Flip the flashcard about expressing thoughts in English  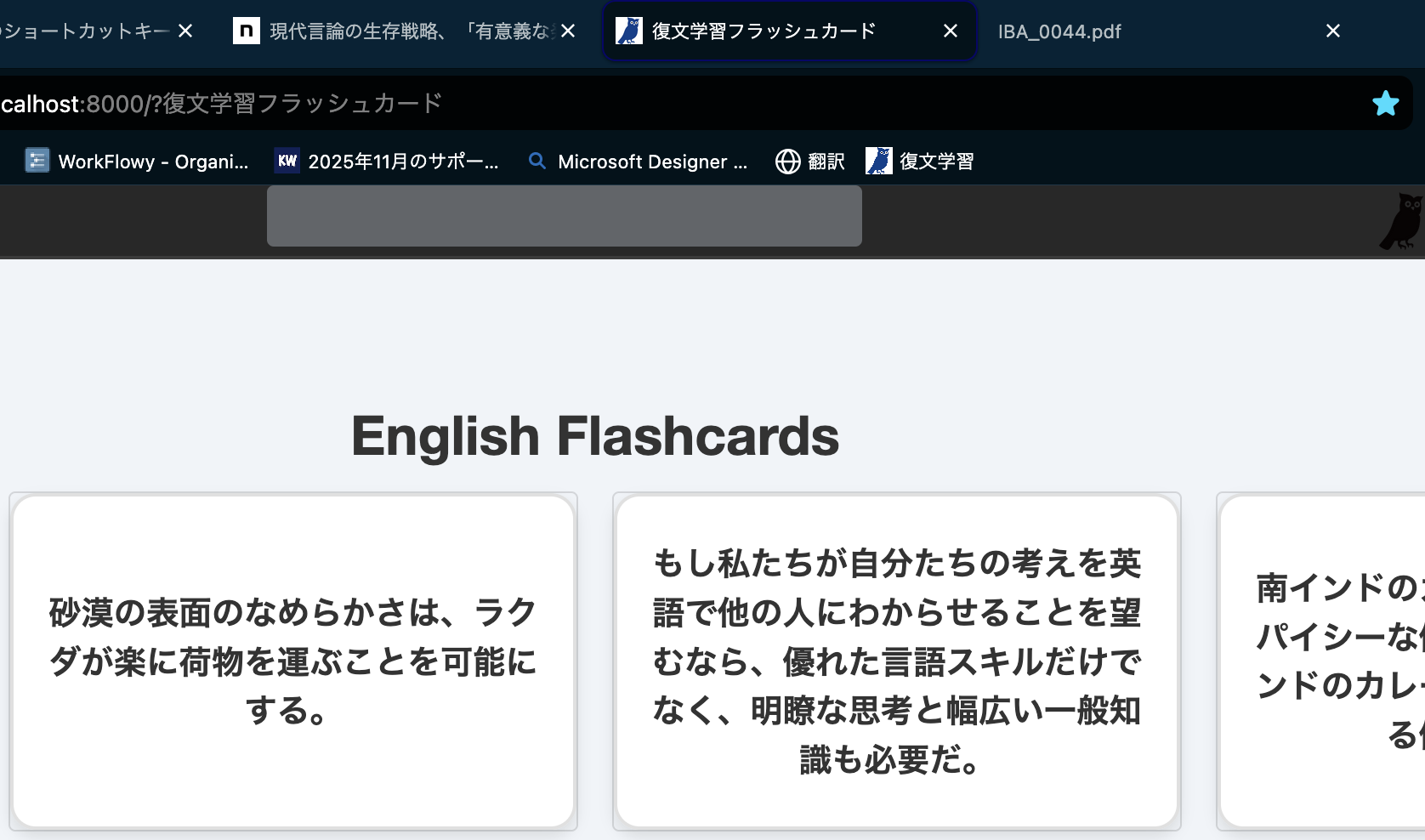pos(896,661)
